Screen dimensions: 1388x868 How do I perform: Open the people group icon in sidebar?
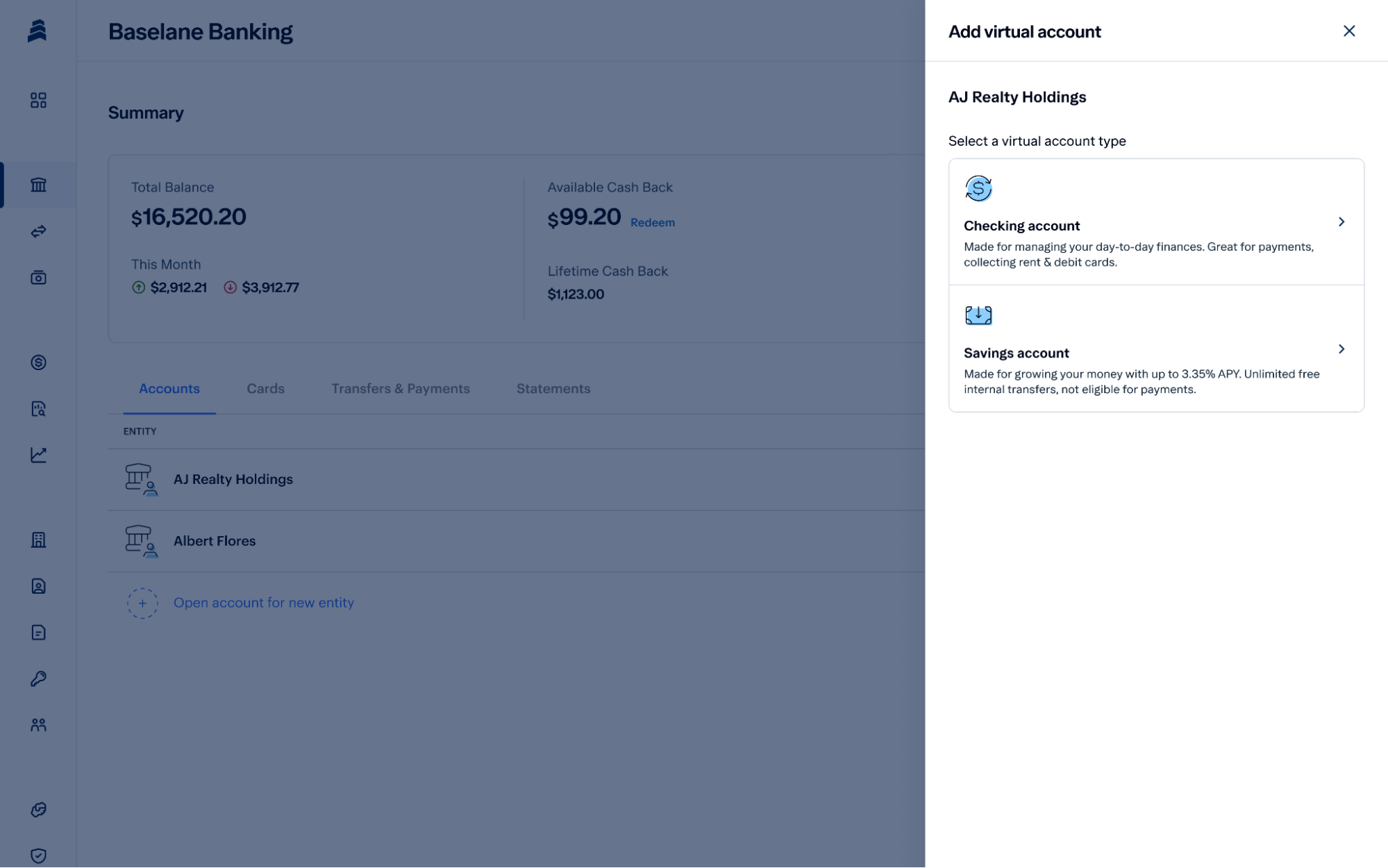[x=38, y=725]
